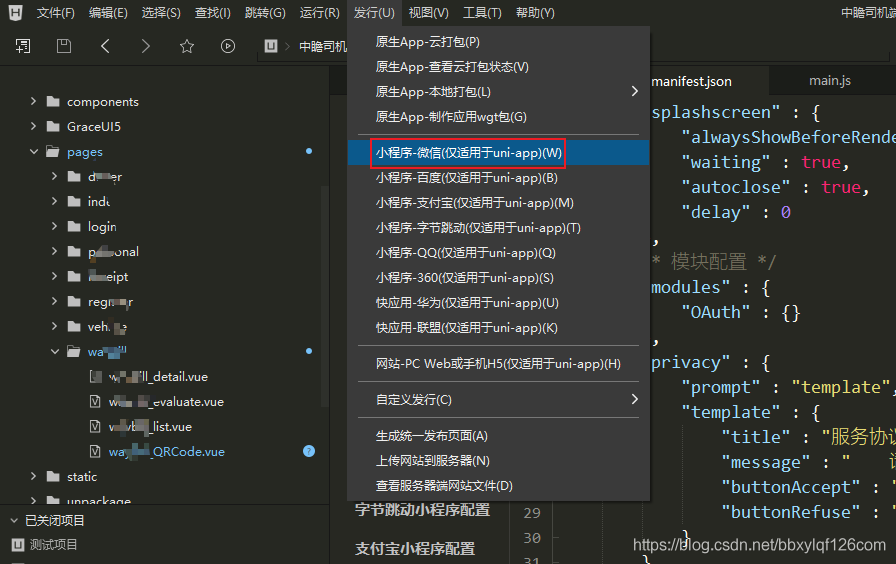This screenshot has height=564, width=896.
Task: Choose 上传网站到服务器(N)
Action: coord(498,461)
